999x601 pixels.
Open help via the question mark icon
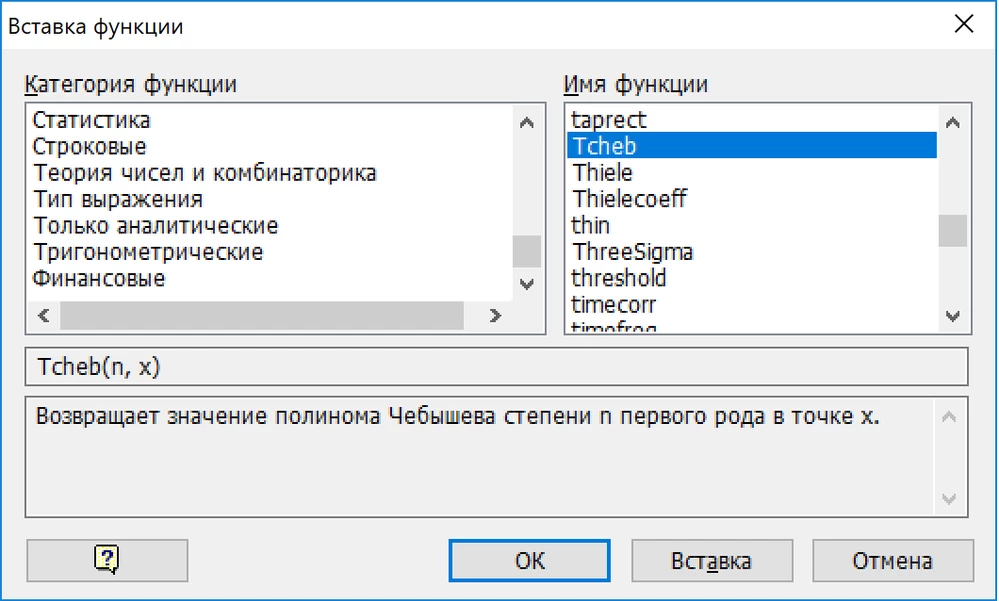[106, 560]
